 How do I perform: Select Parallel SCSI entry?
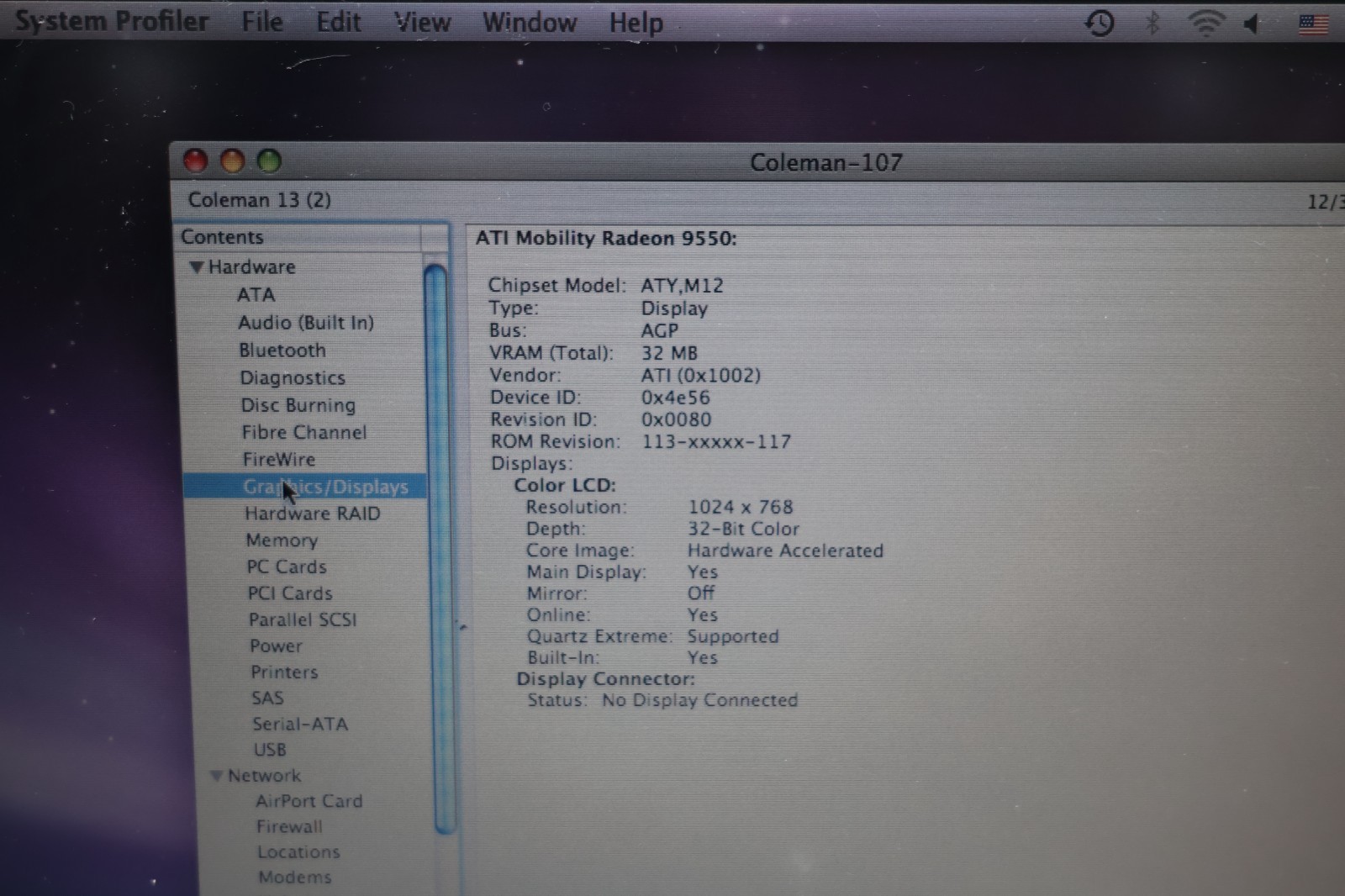pos(303,619)
